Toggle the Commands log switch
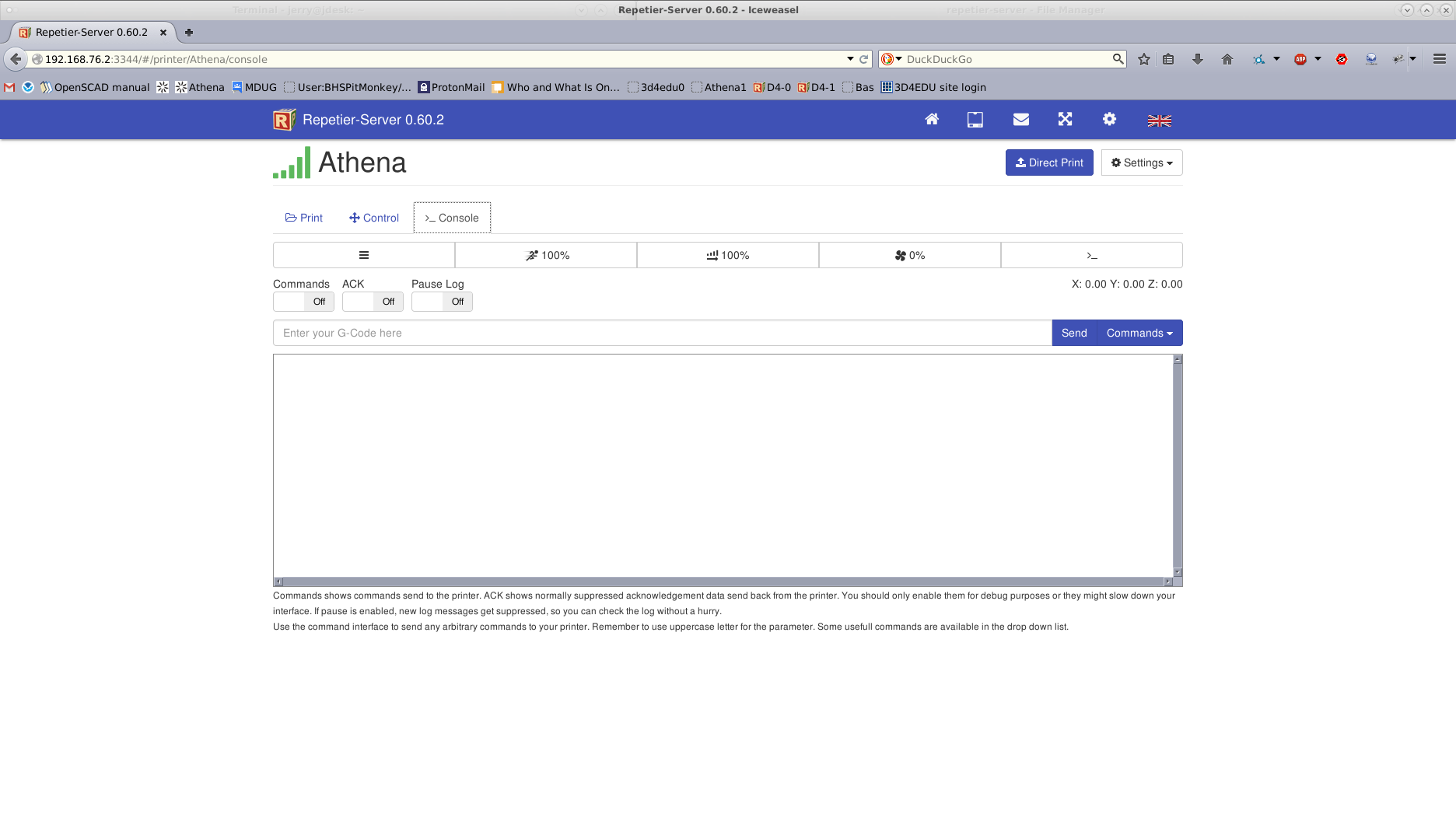Screen dimensions: 1456x814 click(303, 302)
